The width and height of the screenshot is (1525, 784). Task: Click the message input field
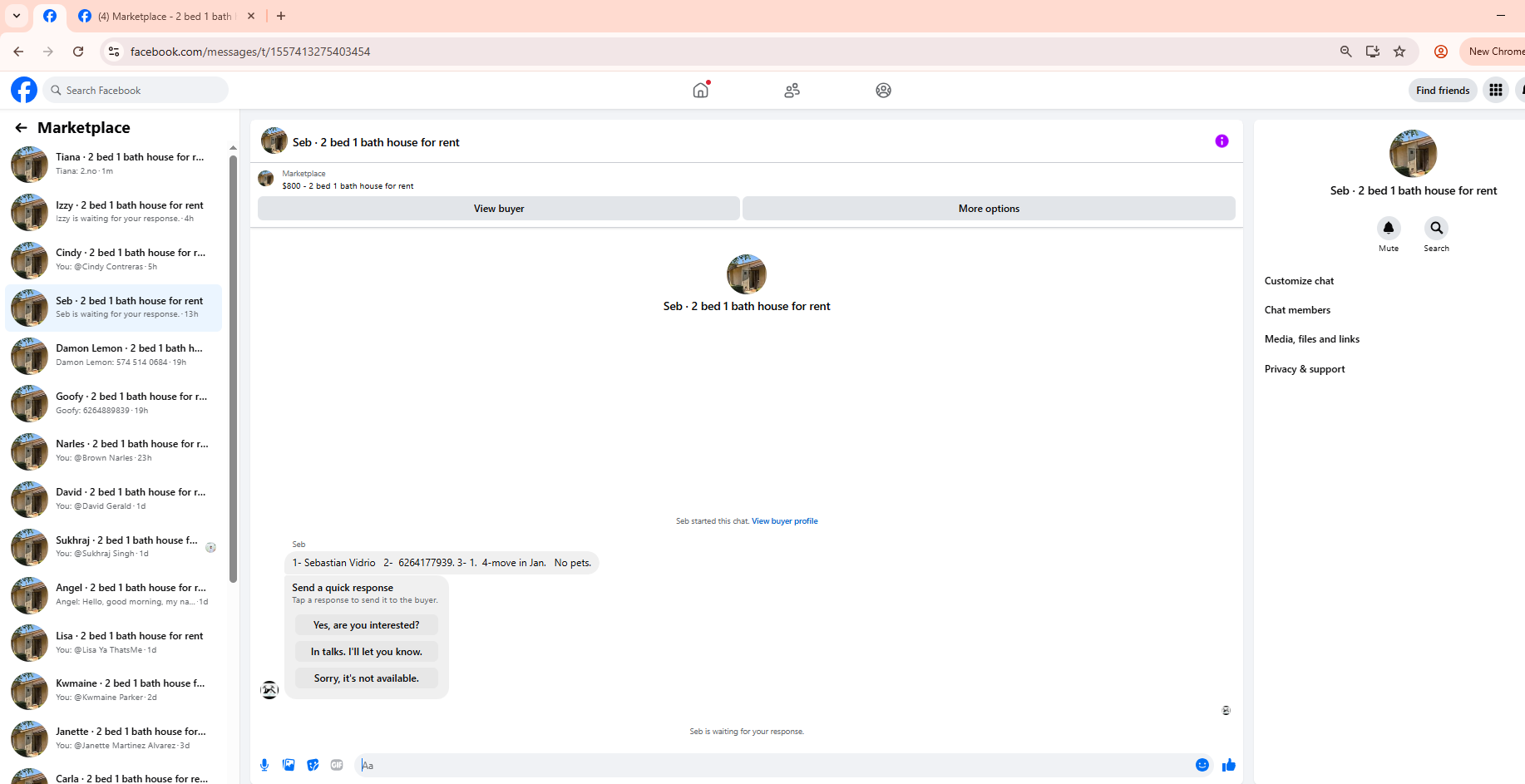coord(772,765)
